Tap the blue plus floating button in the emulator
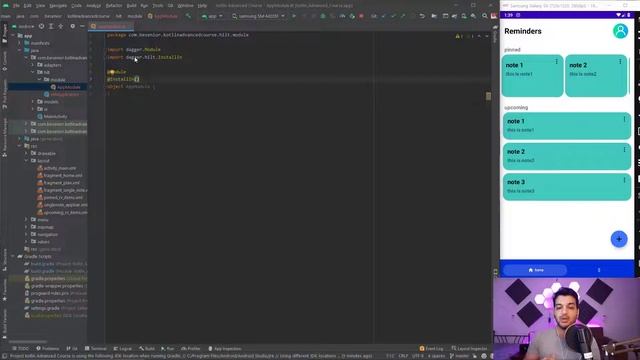This screenshot has width=640, height=360. pos(619,239)
